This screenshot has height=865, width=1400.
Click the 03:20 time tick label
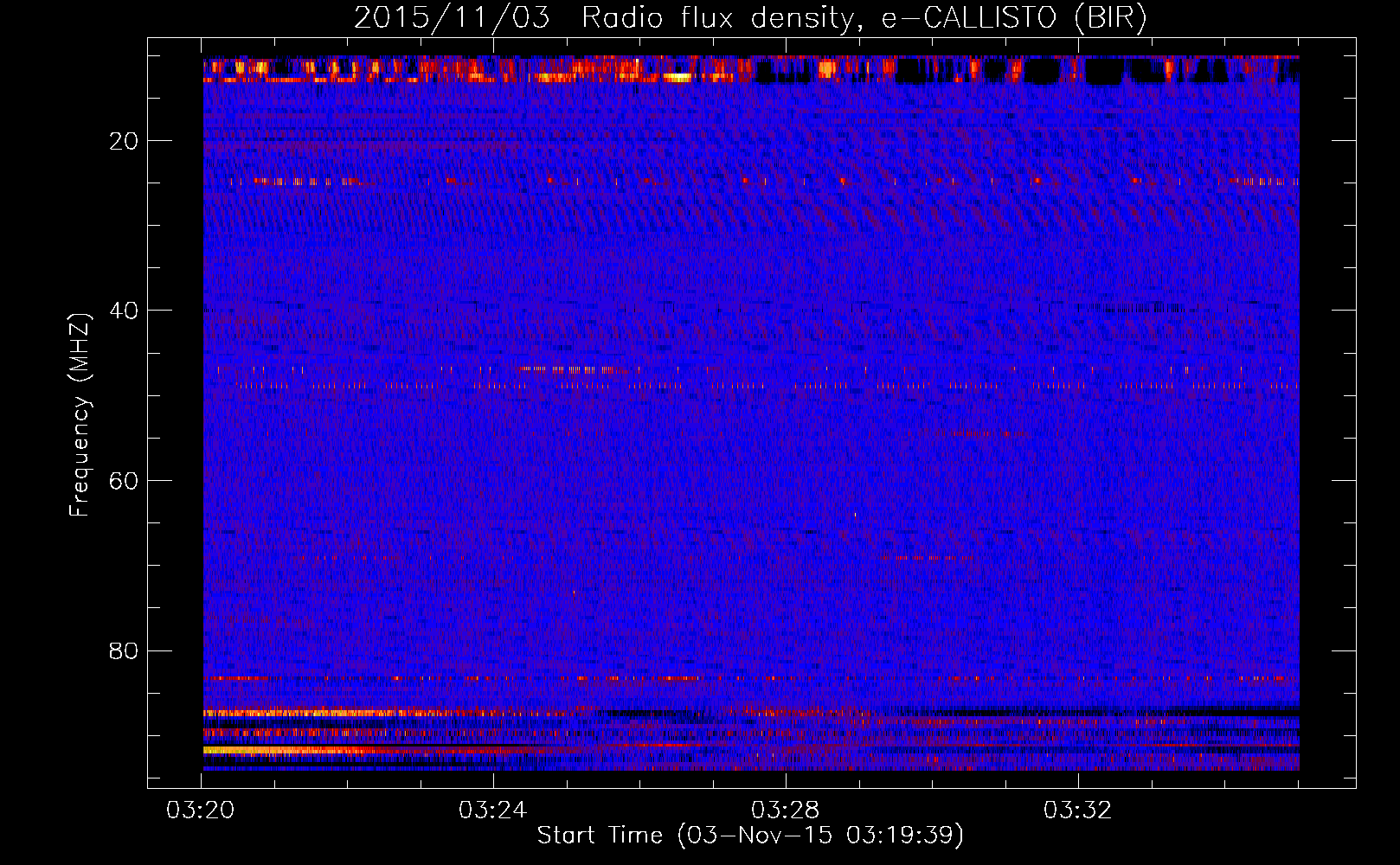point(201,811)
